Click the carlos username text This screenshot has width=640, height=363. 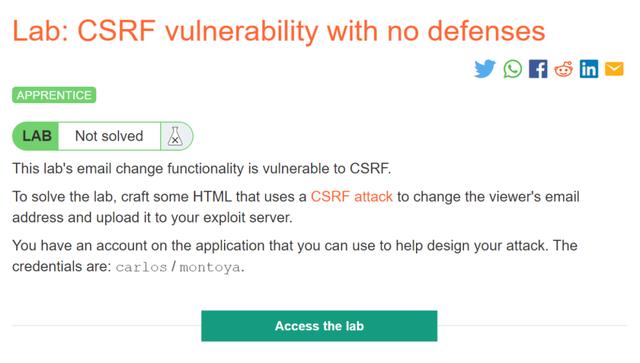[141, 267]
